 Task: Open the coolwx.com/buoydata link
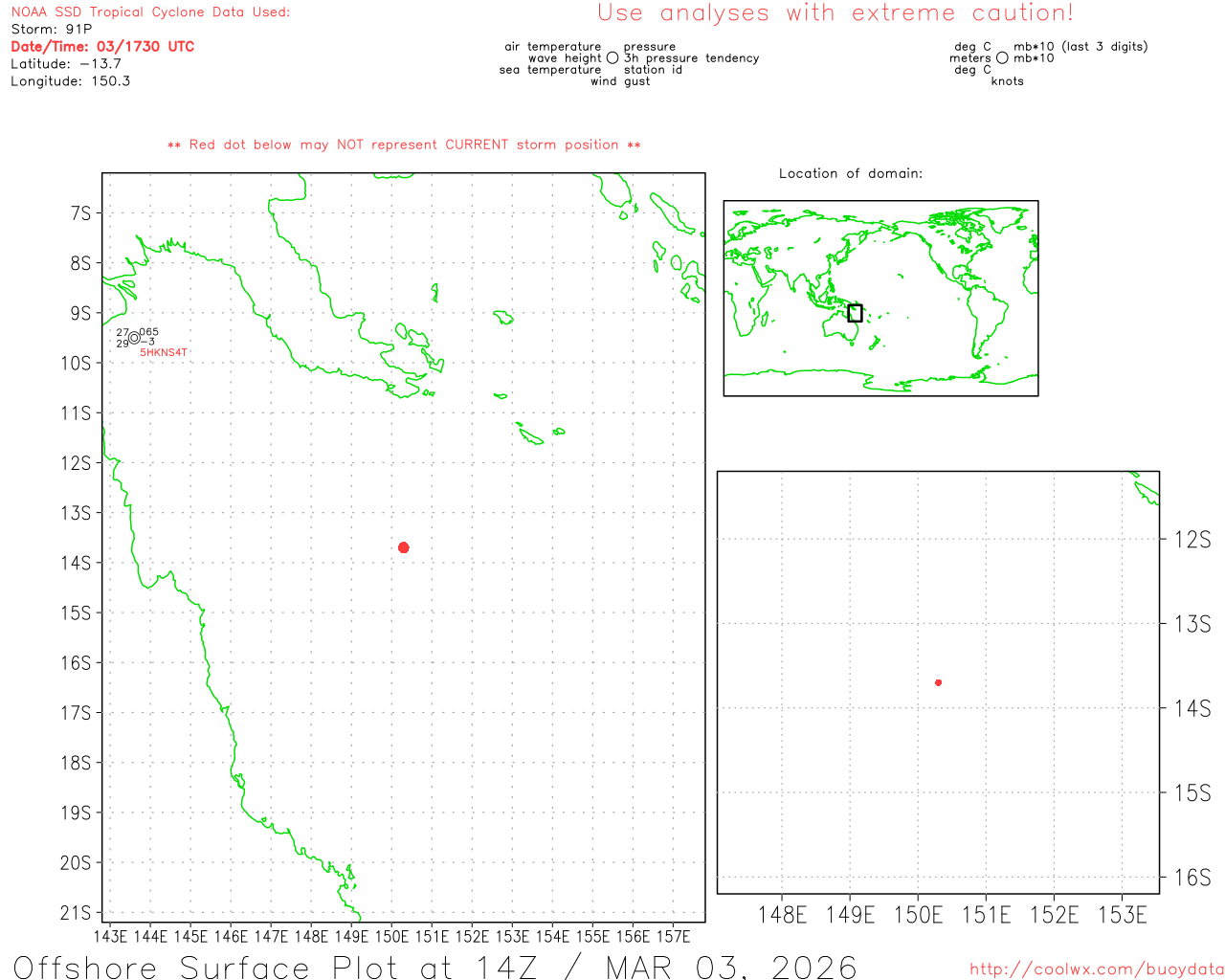[1096, 969]
